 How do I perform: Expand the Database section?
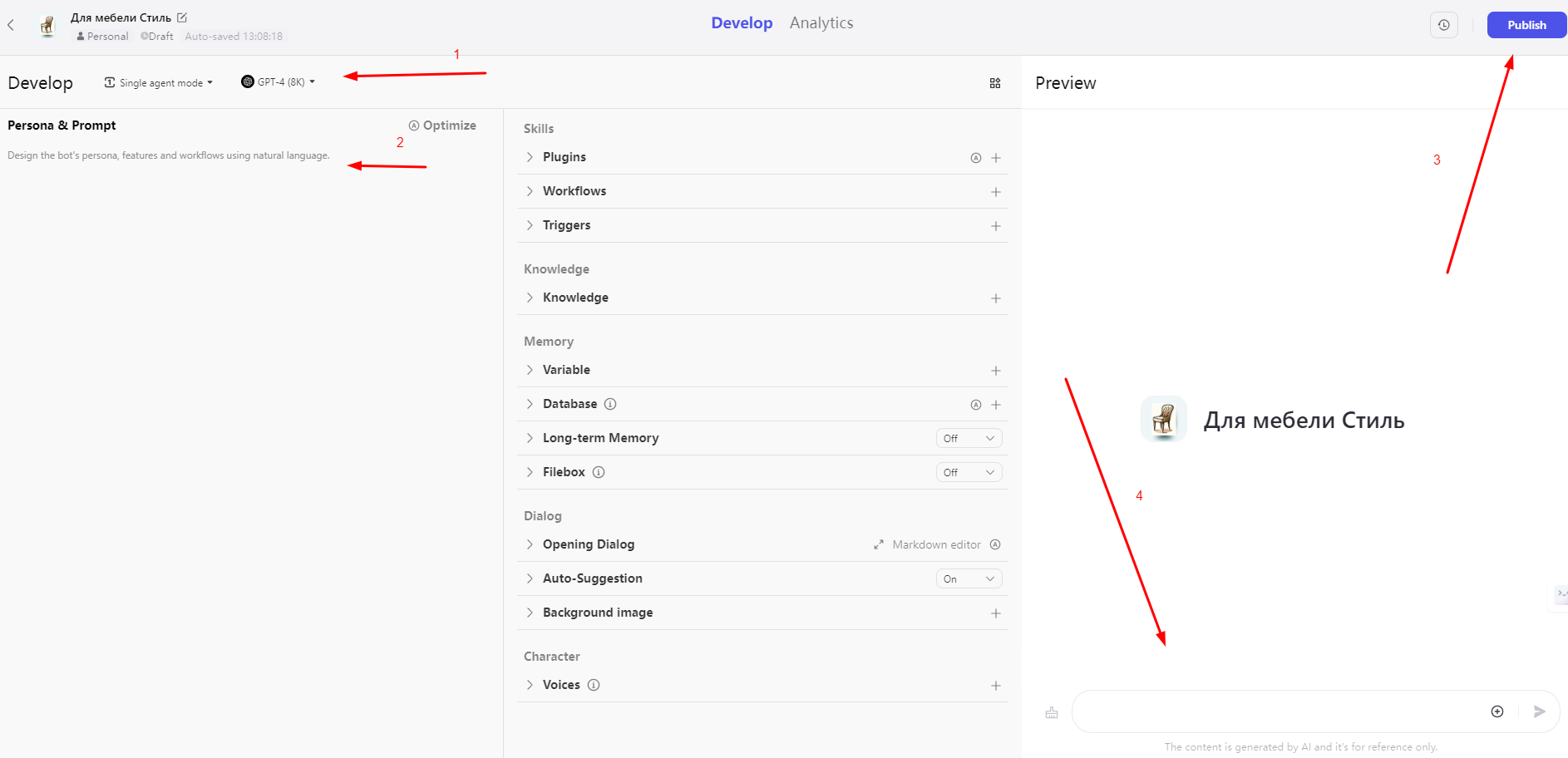click(x=530, y=404)
